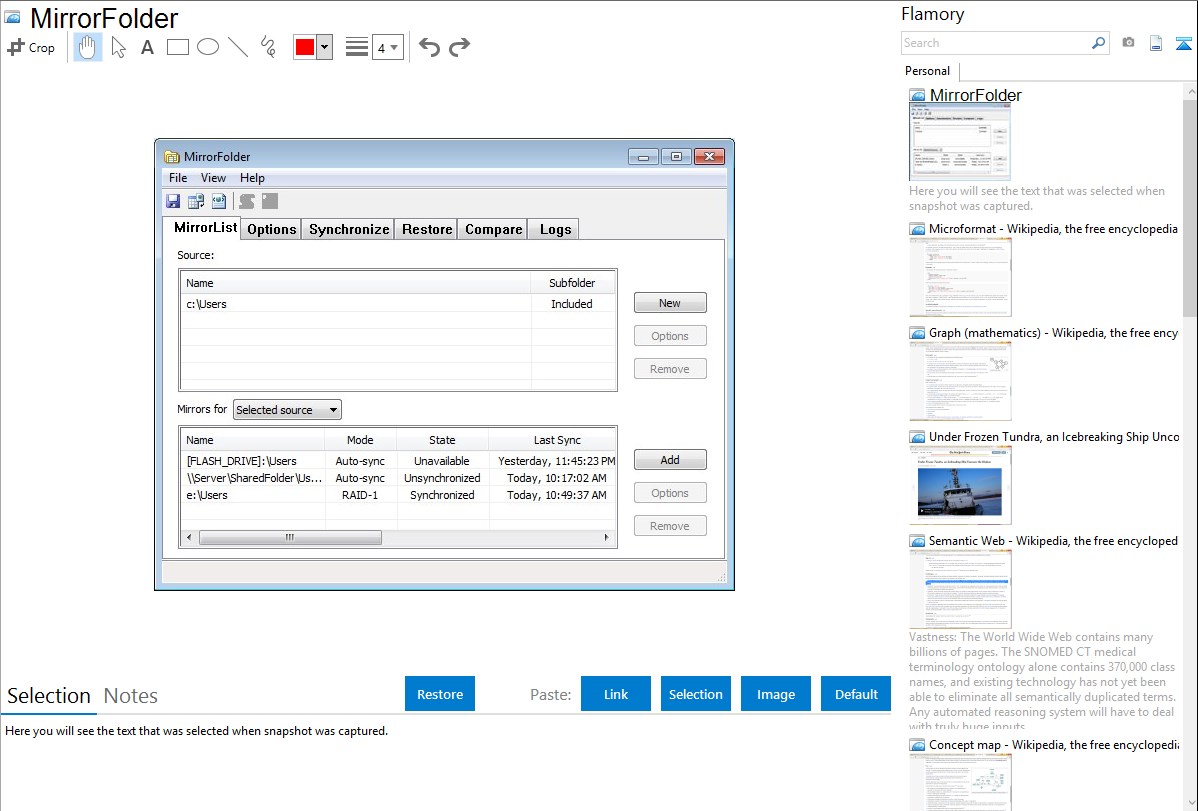Click the camera capture icon

click(1128, 43)
